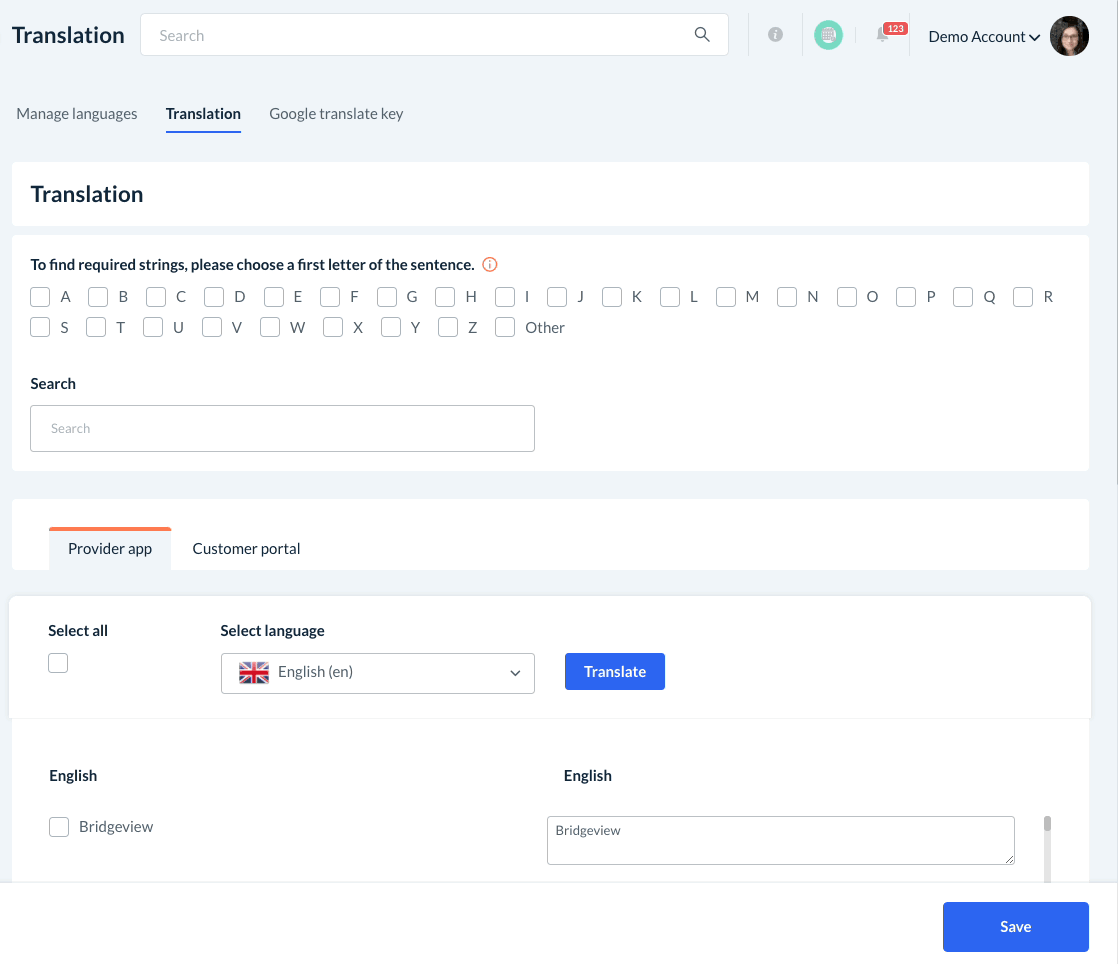Switch to the Customer portal tab
The width and height of the screenshot is (1118, 964).
tap(246, 549)
